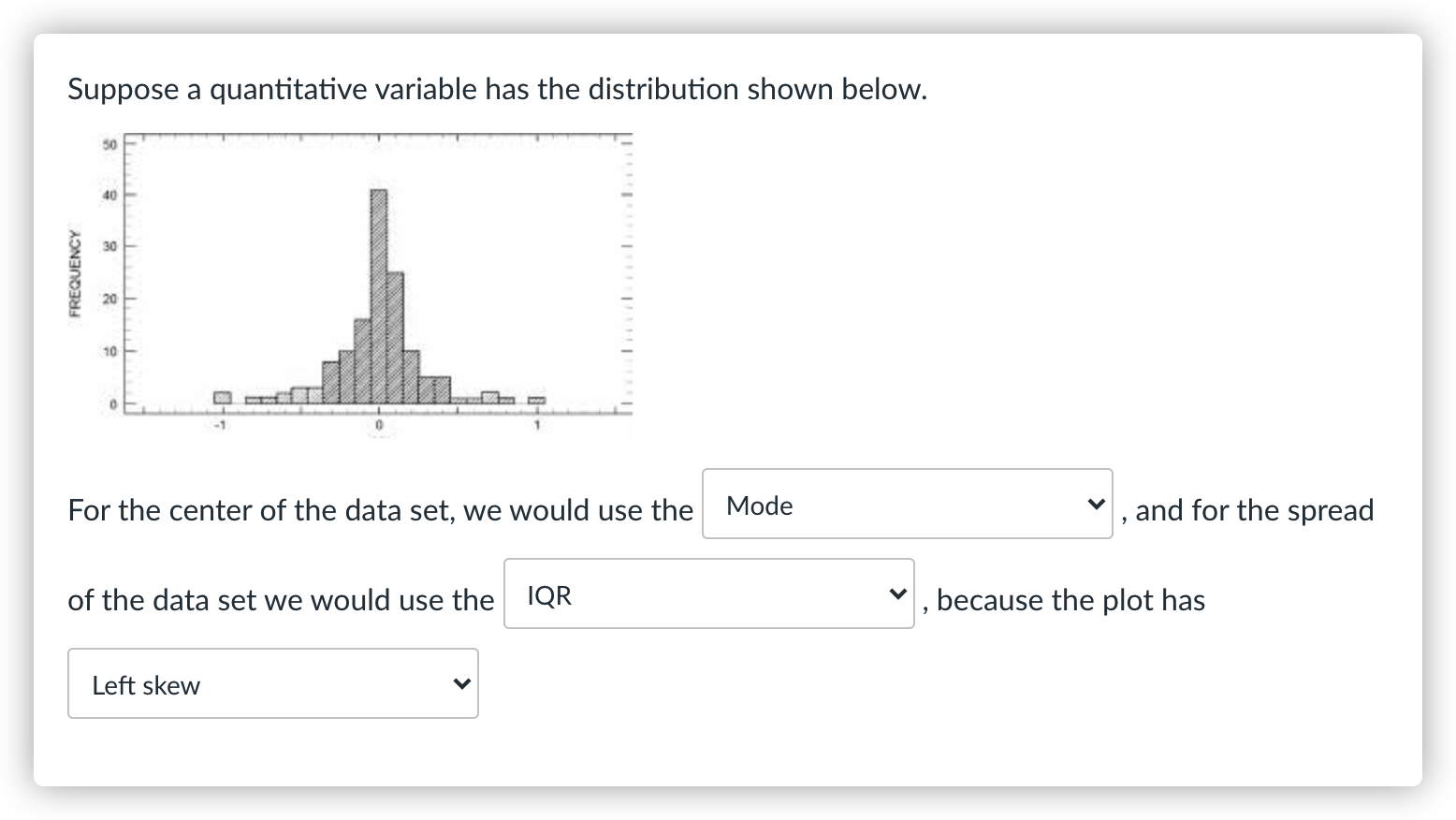Open the Left skew dropdown
The image size is (1456, 820).
(271, 683)
